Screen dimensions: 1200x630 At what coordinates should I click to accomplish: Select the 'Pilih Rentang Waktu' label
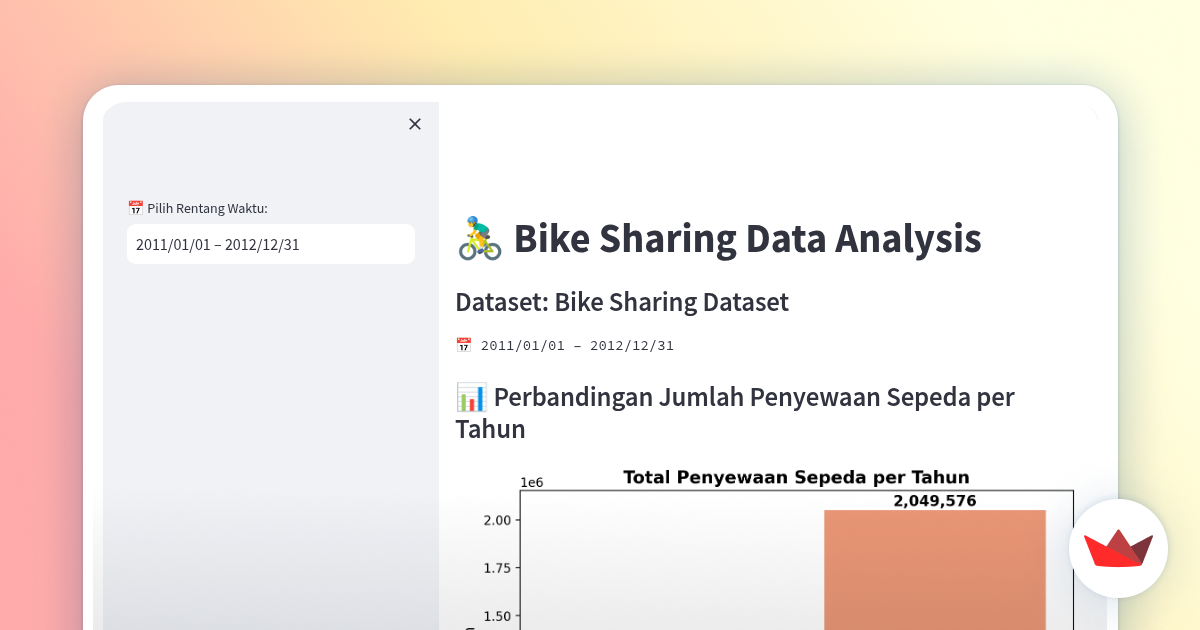tap(207, 207)
